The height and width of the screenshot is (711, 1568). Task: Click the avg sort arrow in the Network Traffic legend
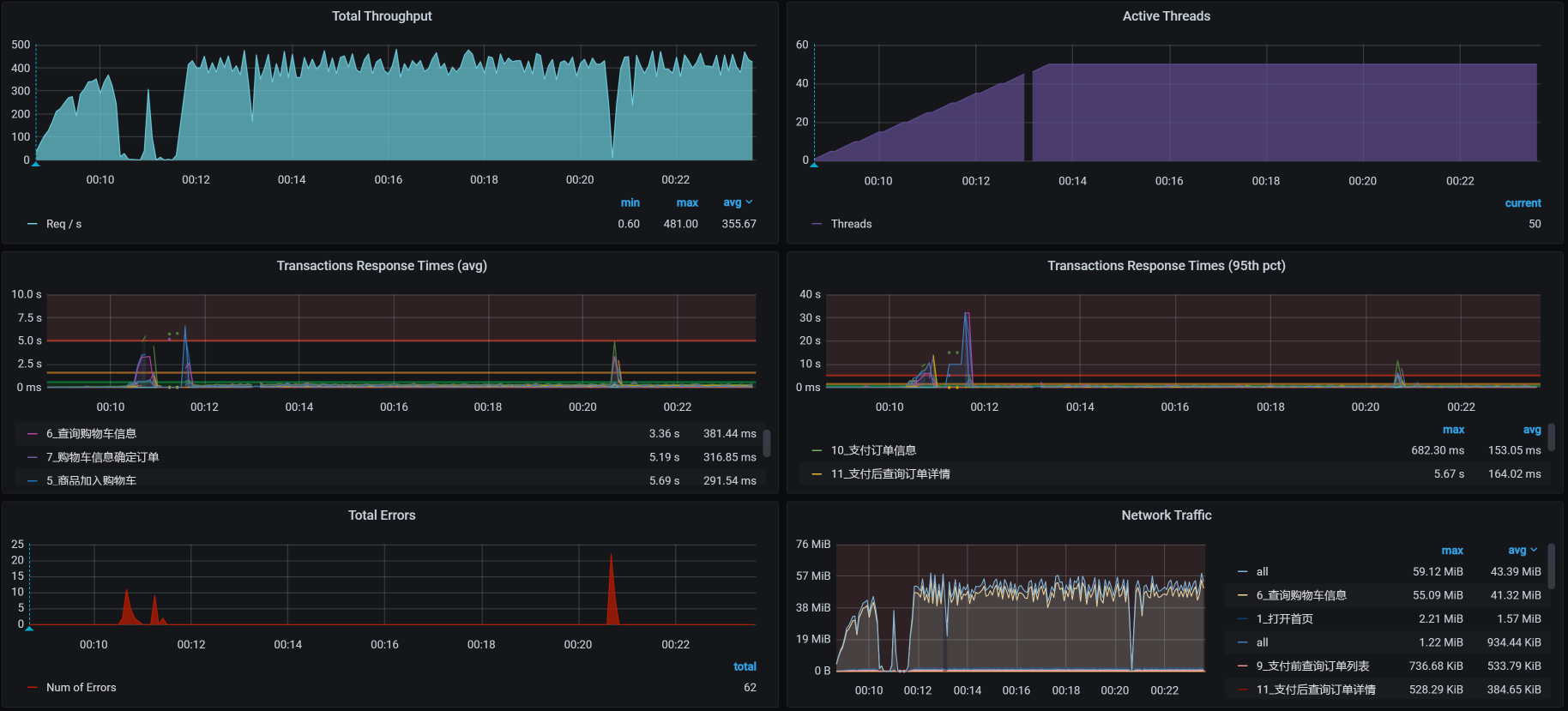pos(1534,550)
